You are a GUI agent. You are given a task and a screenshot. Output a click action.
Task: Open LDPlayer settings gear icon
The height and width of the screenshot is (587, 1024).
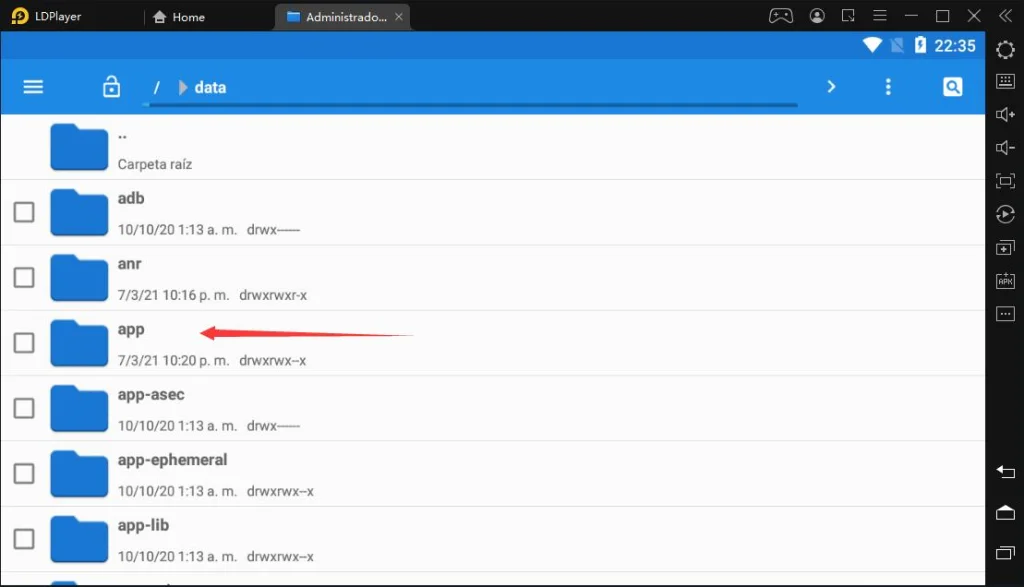tap(1005, 50)
